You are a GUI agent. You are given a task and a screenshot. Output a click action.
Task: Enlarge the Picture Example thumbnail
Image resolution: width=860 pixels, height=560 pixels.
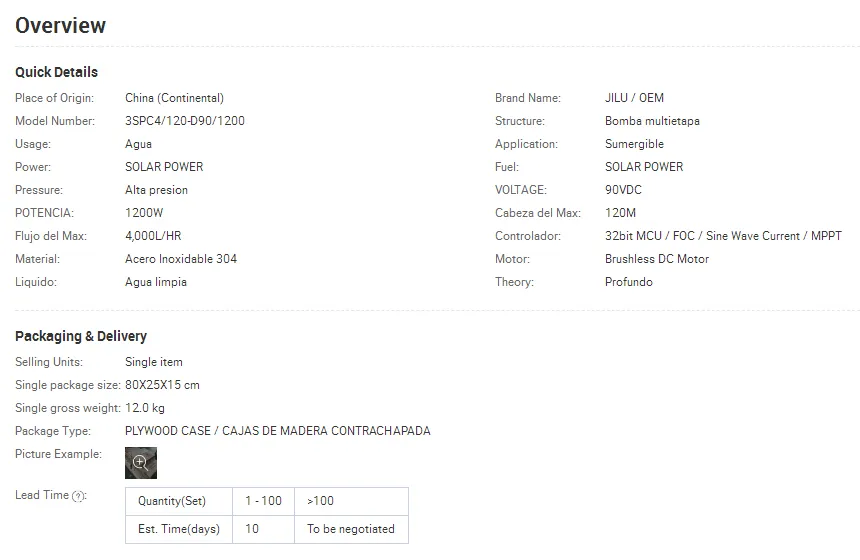[x=141, y=462]
